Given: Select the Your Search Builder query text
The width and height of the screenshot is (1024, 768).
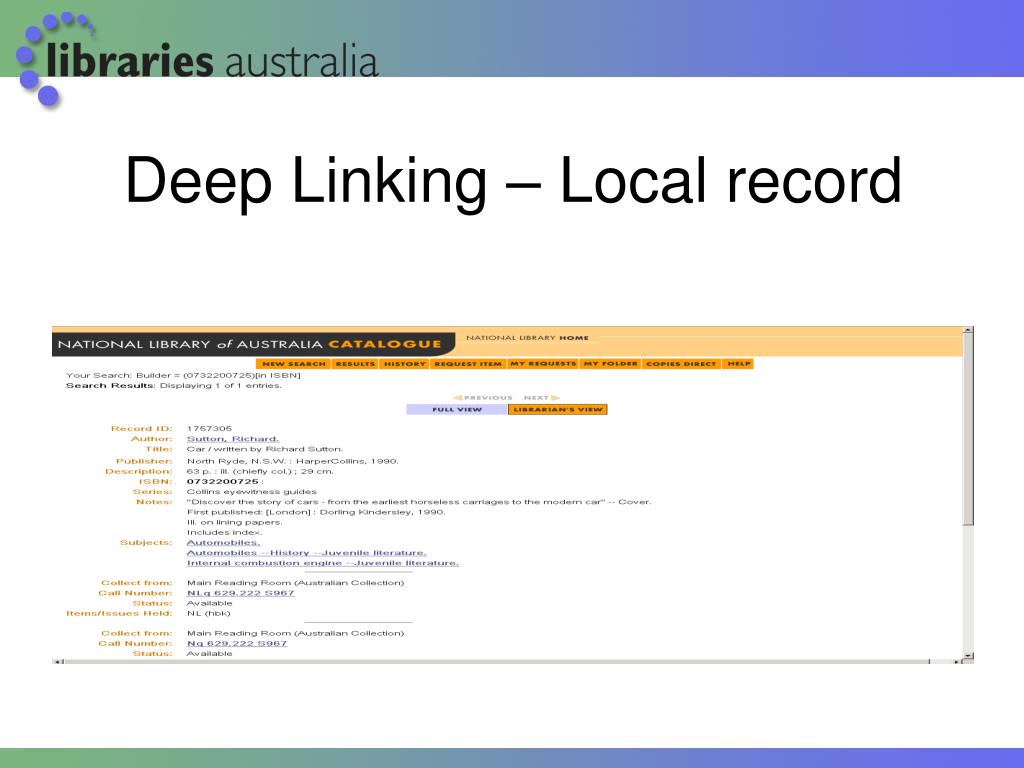Looking at the screenshot, I should pyautogui.click(x=183, y=376).
